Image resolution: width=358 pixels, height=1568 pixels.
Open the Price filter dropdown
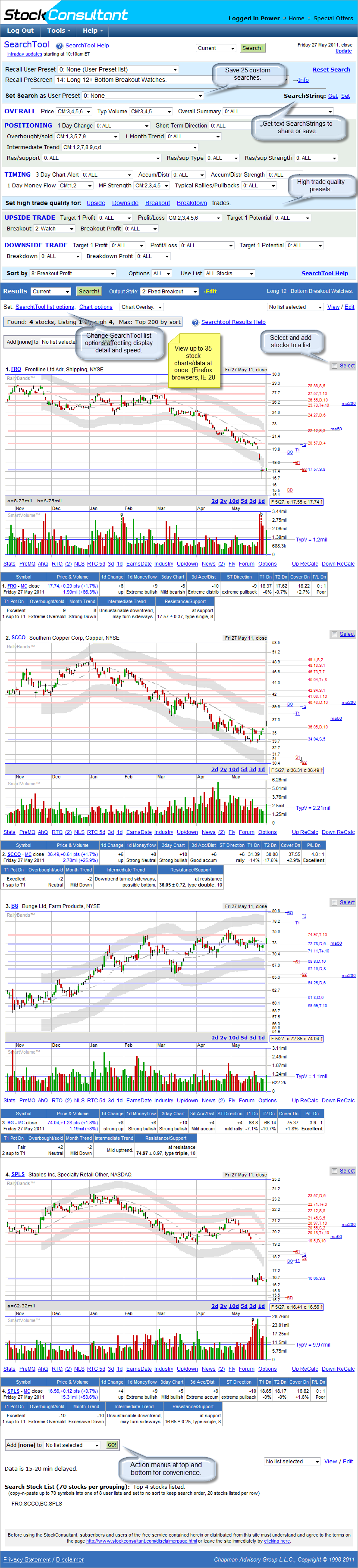coord(75,112)
